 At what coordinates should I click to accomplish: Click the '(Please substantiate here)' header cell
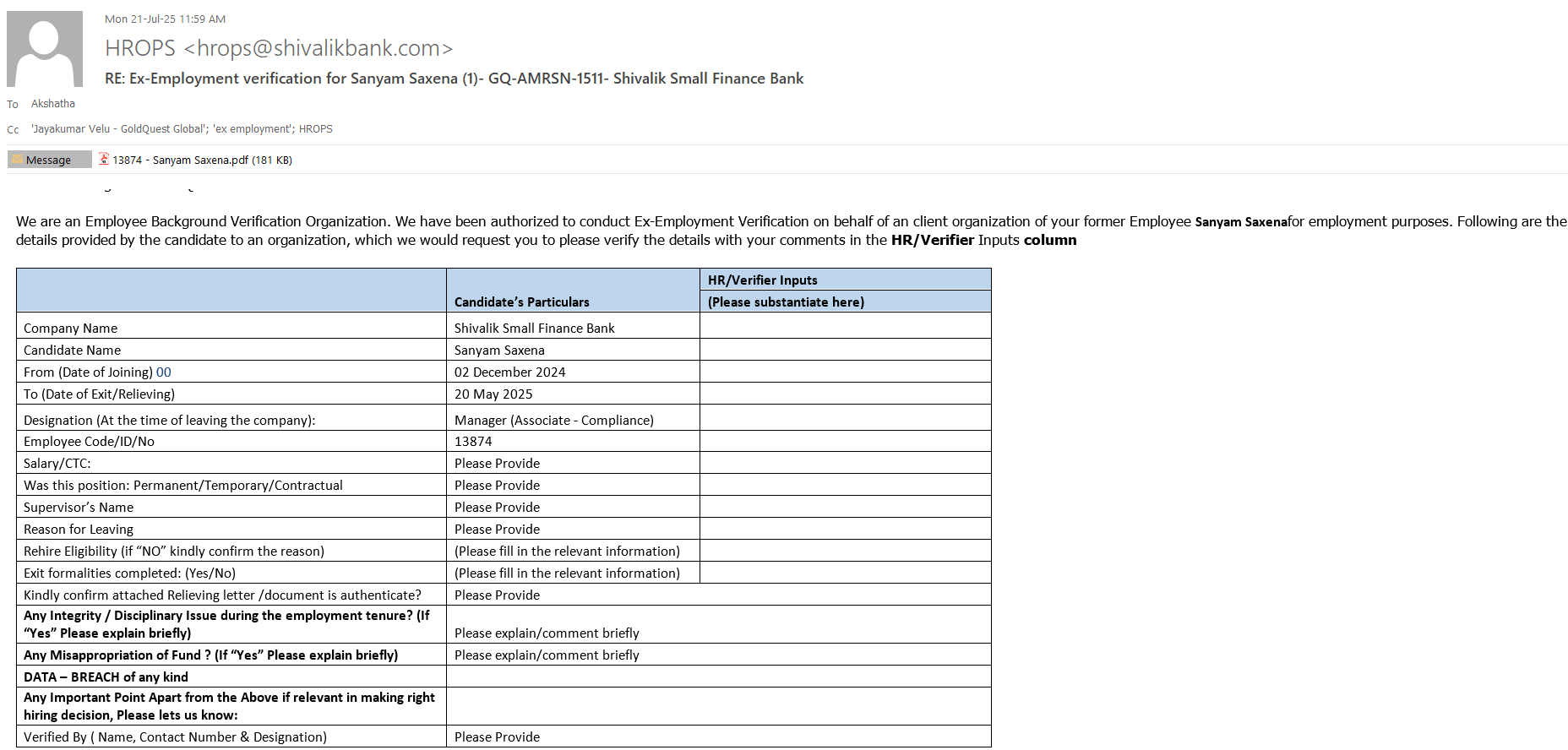tap(786, 302)
